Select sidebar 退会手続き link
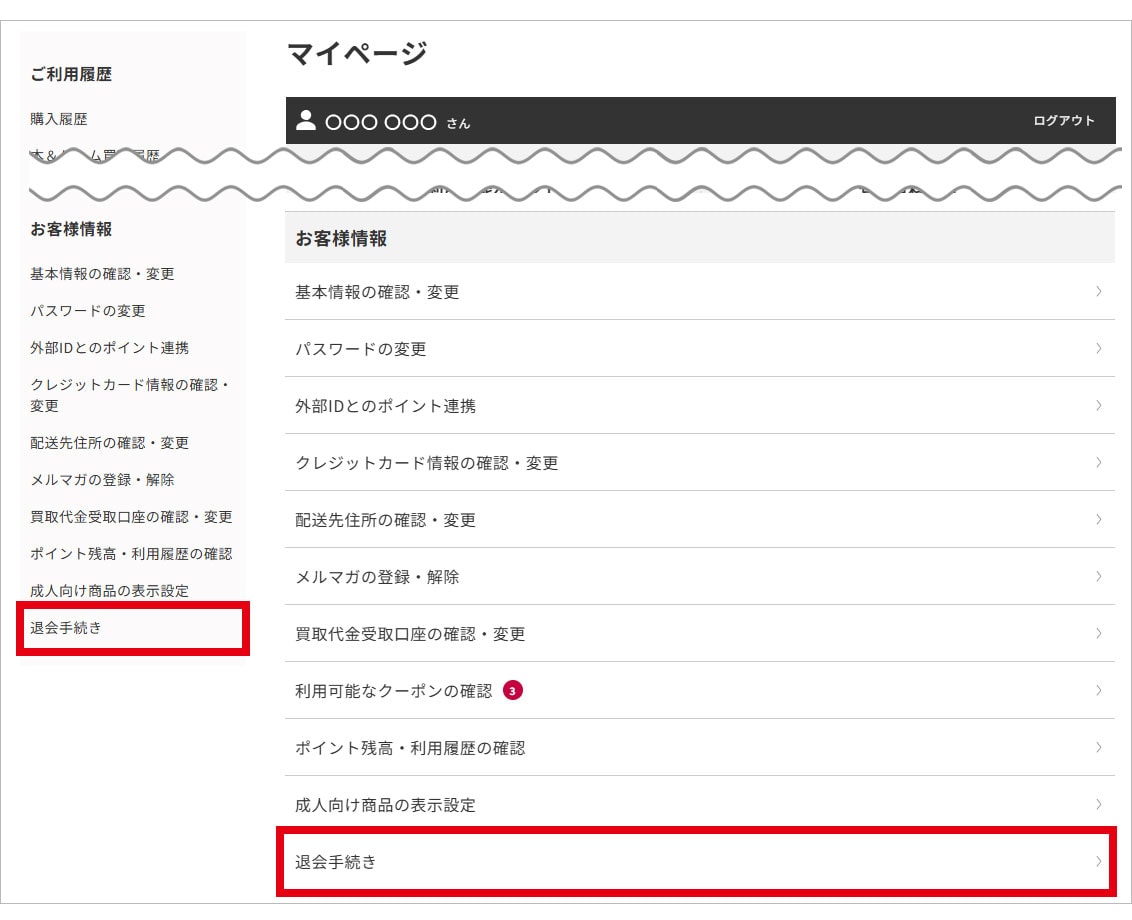The image size is (1132, 920). tap(66, 628)
